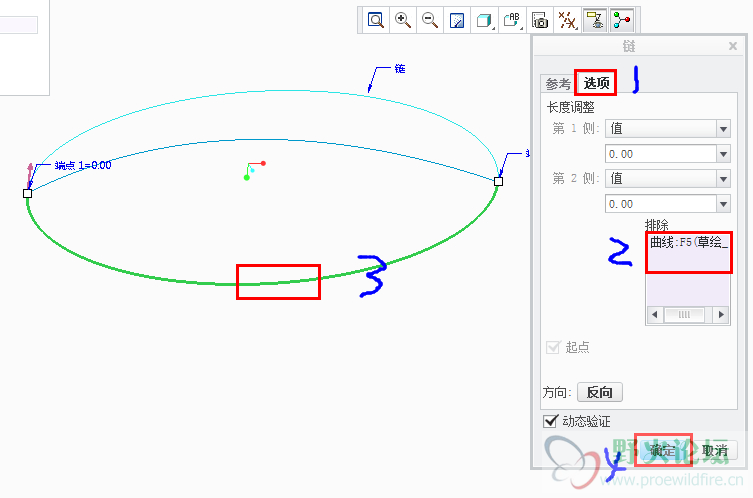Switch to the 选项 tab
The width and height of the screenshot is (753, 498).
(596, 83)
